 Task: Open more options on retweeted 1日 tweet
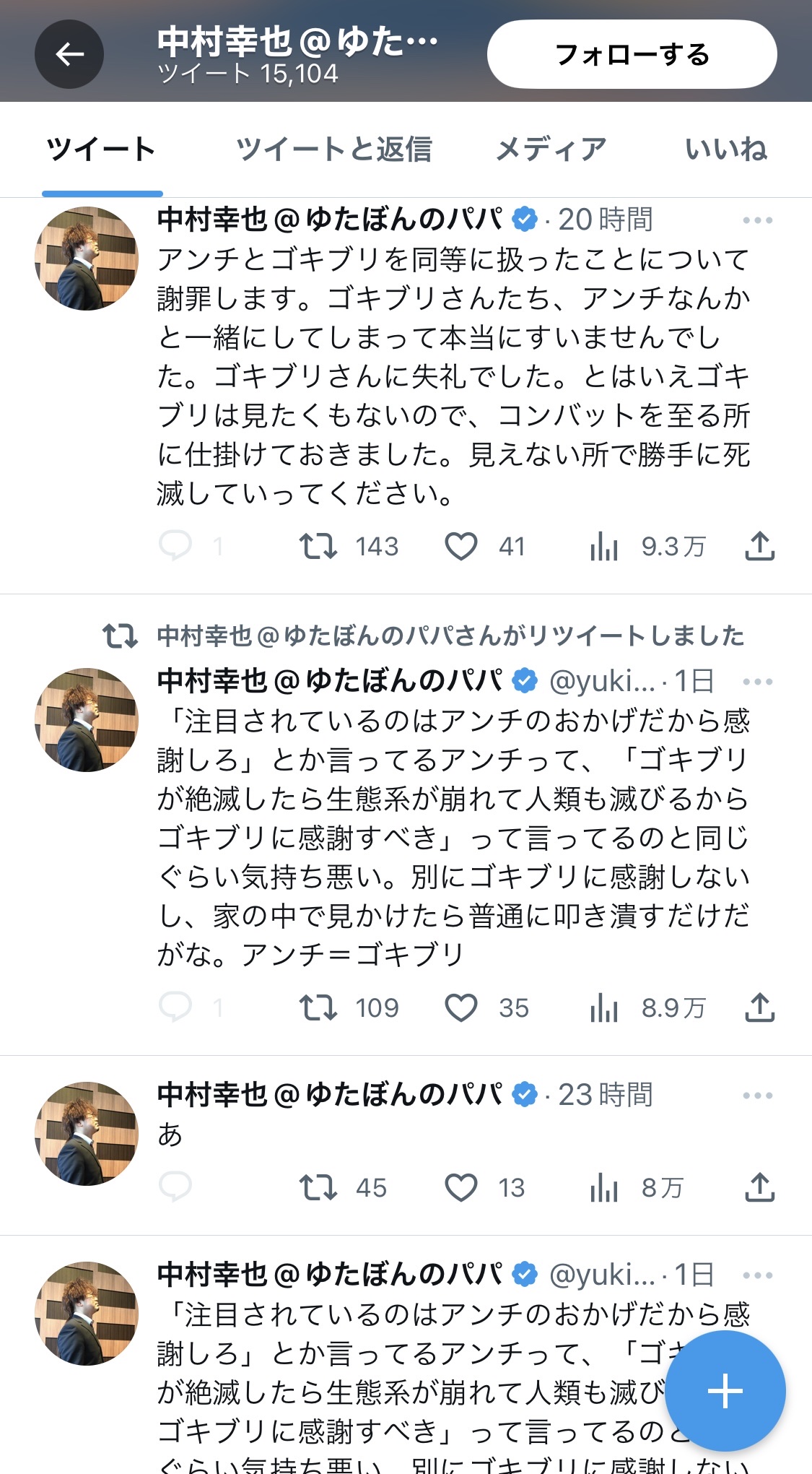(758, 682)
